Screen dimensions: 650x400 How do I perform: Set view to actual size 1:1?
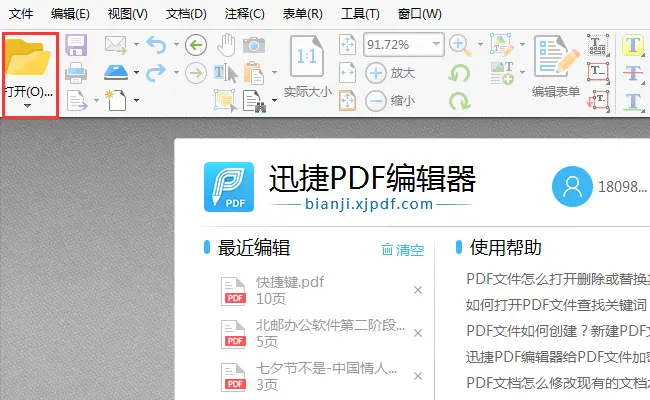[307, 66]
